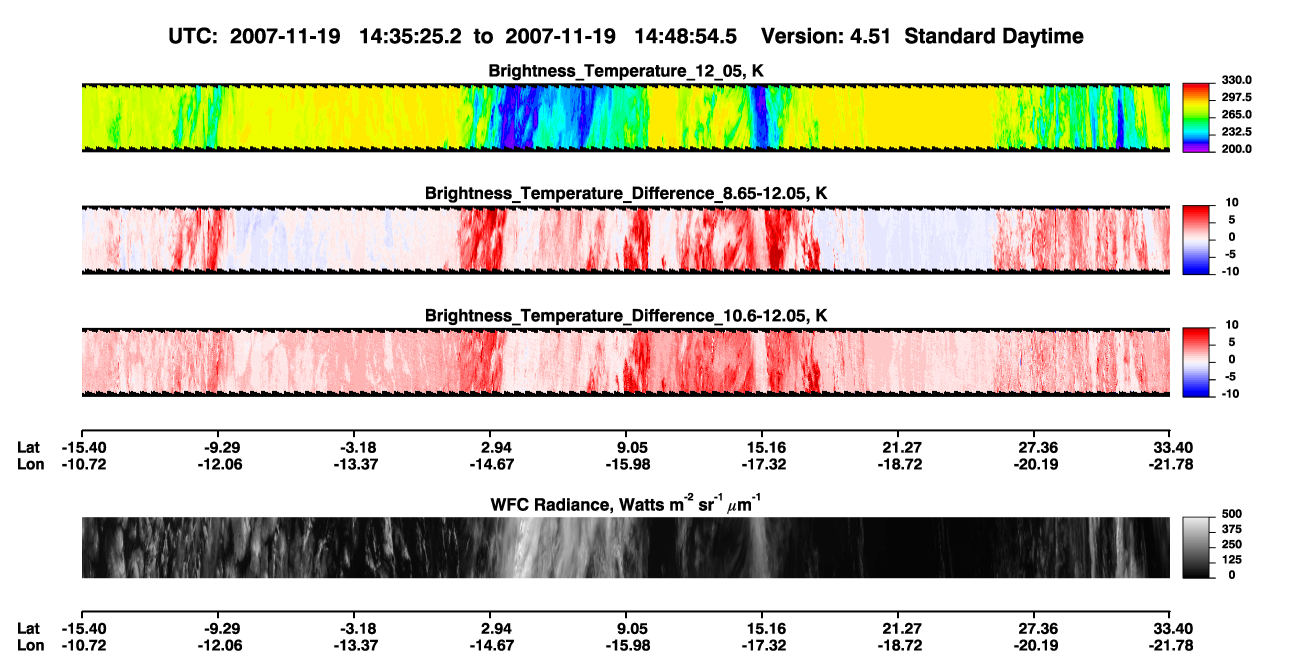Click the grayscale WFC Radiance colorbar
Image resolution: width=1300 pixels, height=667 pixels.
[x=1195, y=548]
